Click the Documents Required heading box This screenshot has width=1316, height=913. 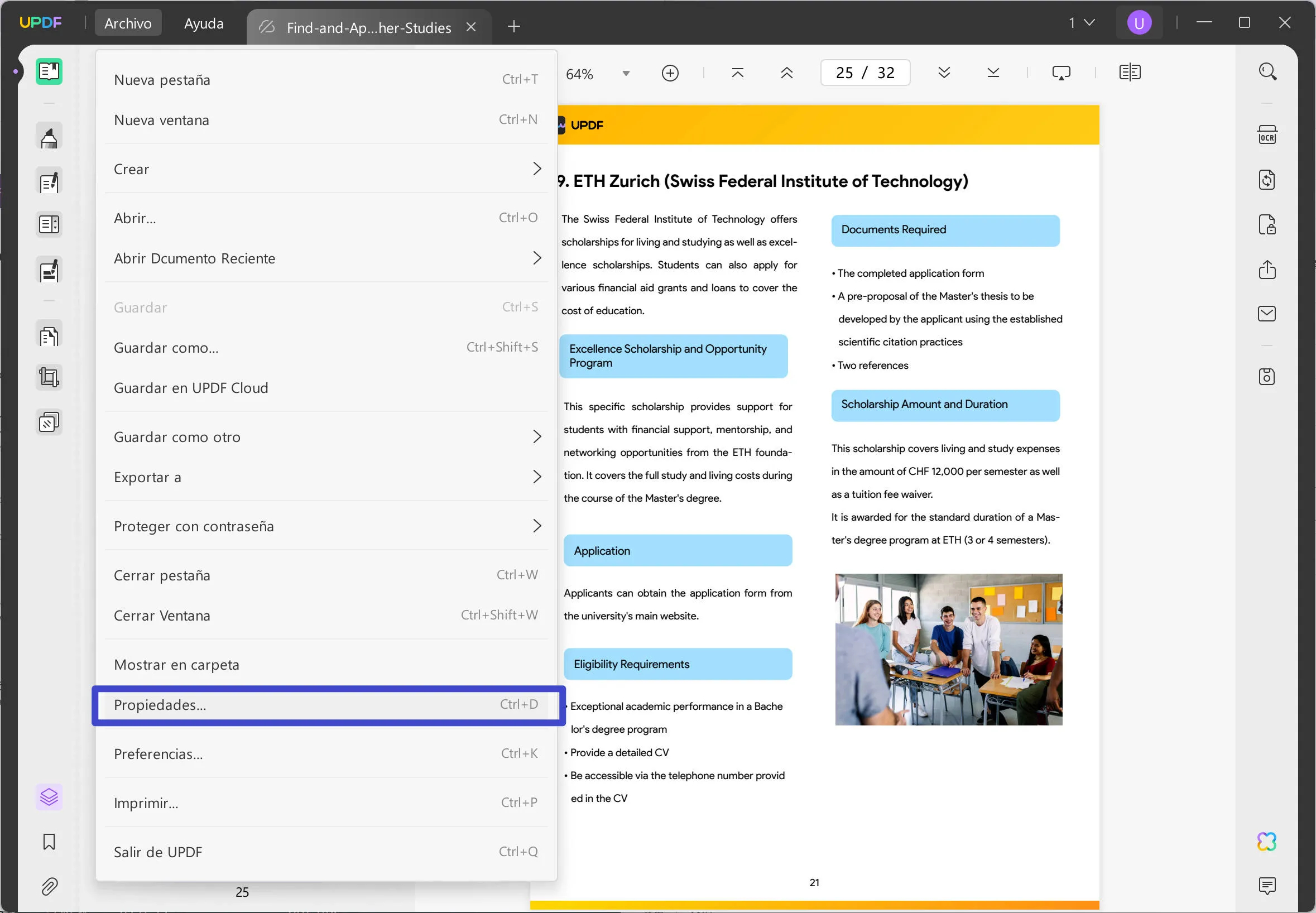pyautogui.click(x=945, y=230)
